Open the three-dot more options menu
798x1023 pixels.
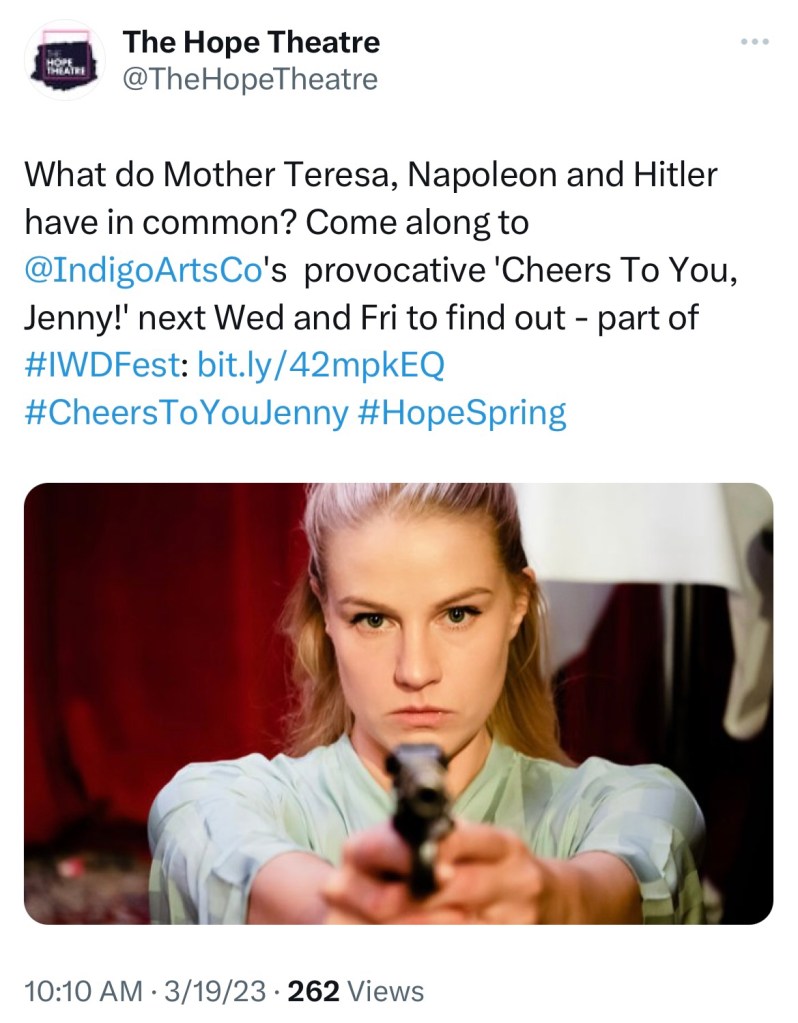[x=755, y=42]
